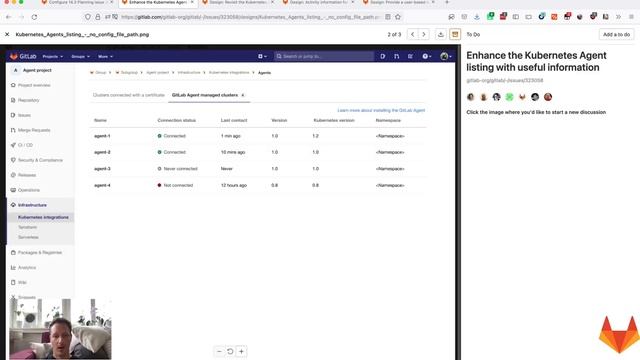This screenshot has width=640, height=360.
Task: Open the to-do list icon in navbar
Action: 410,56
